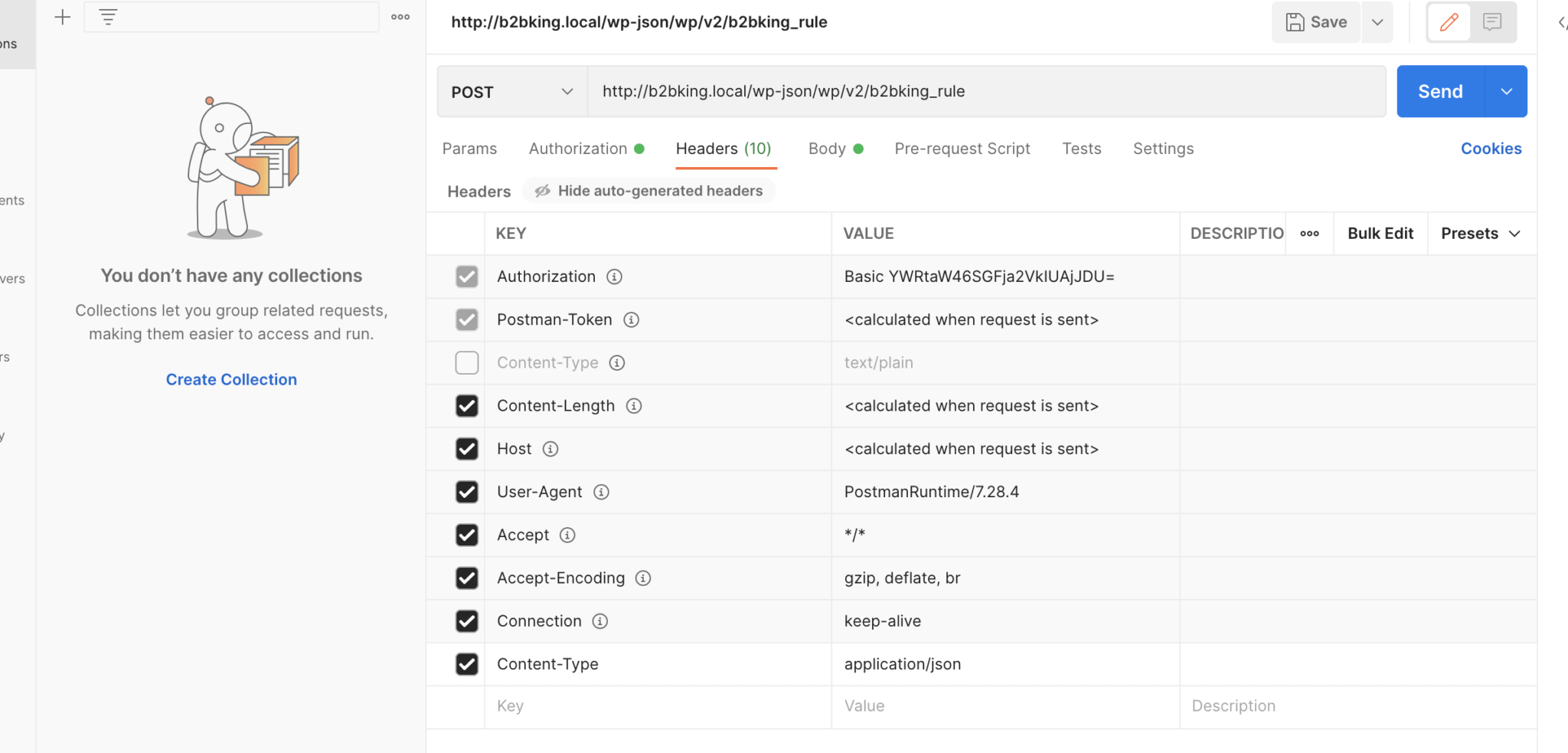Enable the unchecked Content-Type text/plain header
Image resolution: width=1568 pixels, height=753 pixels.
pyautogui.click(x=467, y=362)
